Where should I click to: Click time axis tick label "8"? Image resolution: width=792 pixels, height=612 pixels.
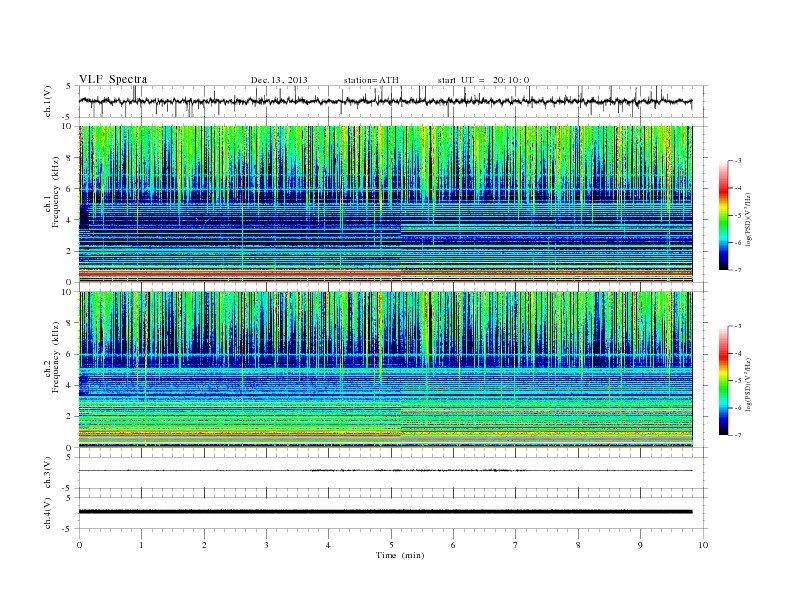tap(578, 545)
